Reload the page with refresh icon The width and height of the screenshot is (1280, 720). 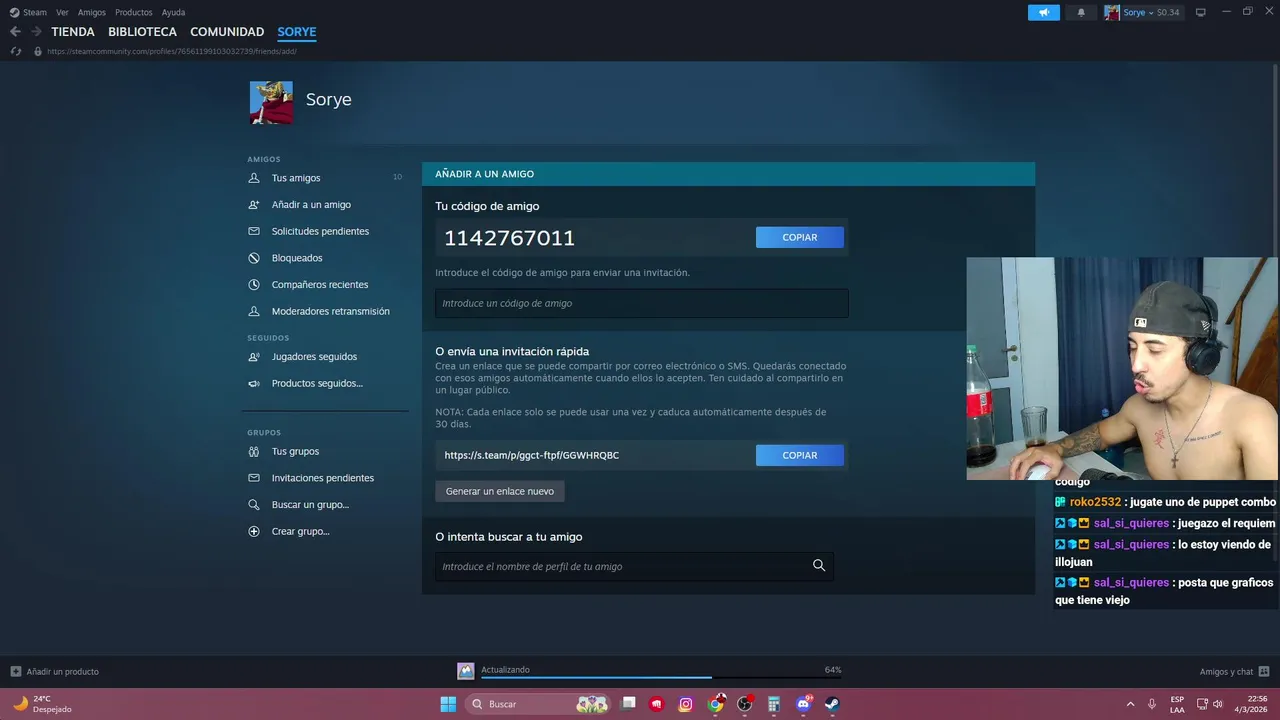point(16,51)
